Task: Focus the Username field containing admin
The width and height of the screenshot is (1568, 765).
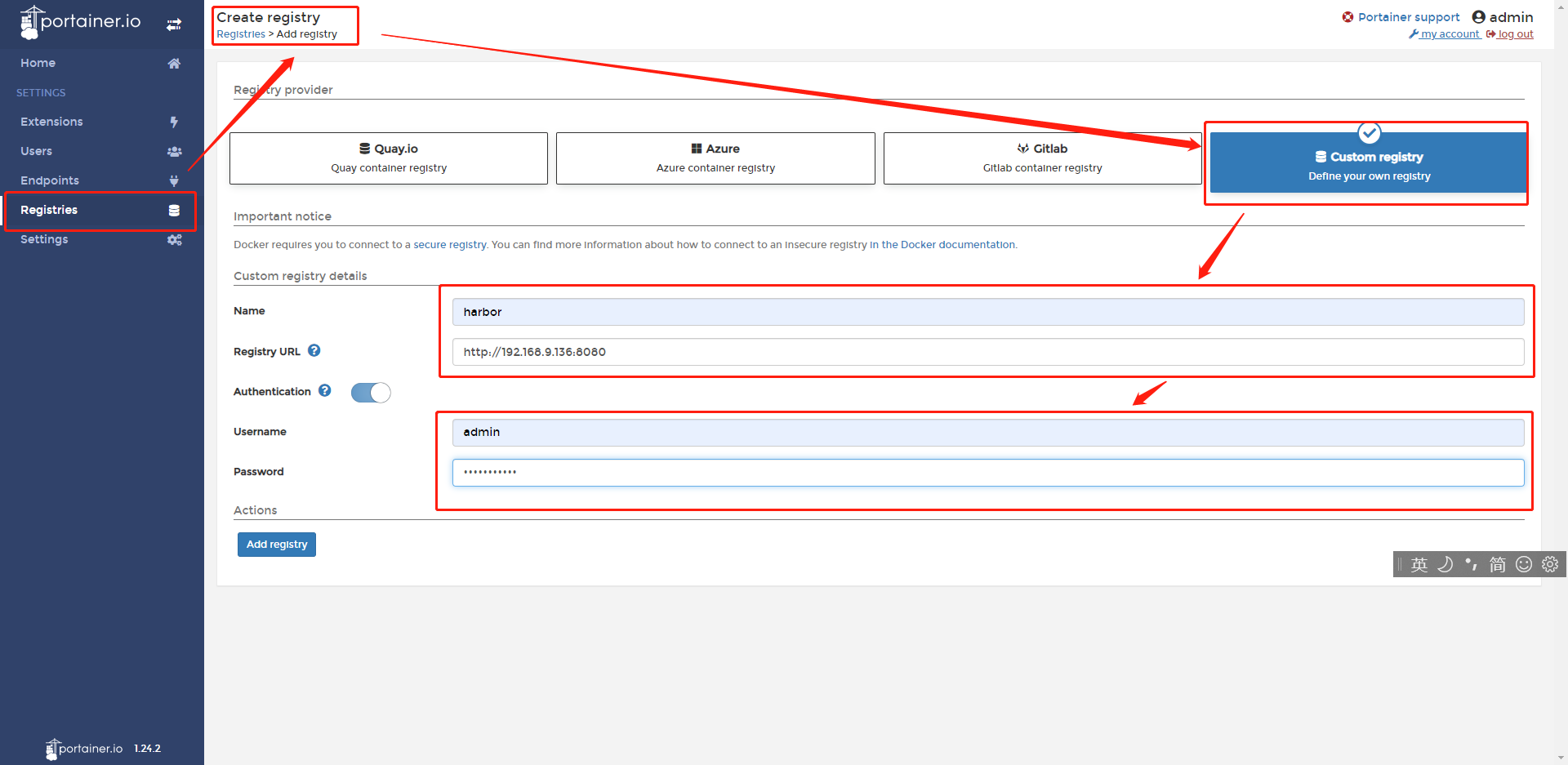Action: [988, 432]
